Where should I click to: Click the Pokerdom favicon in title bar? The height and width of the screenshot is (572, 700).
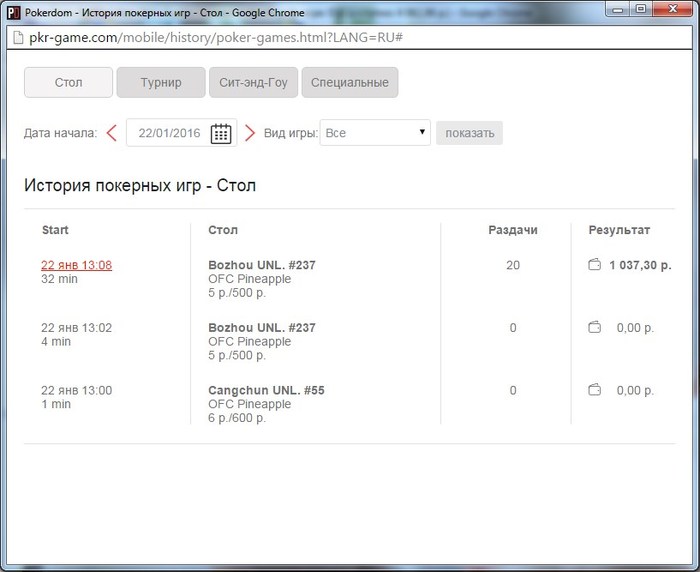[13, 13]
